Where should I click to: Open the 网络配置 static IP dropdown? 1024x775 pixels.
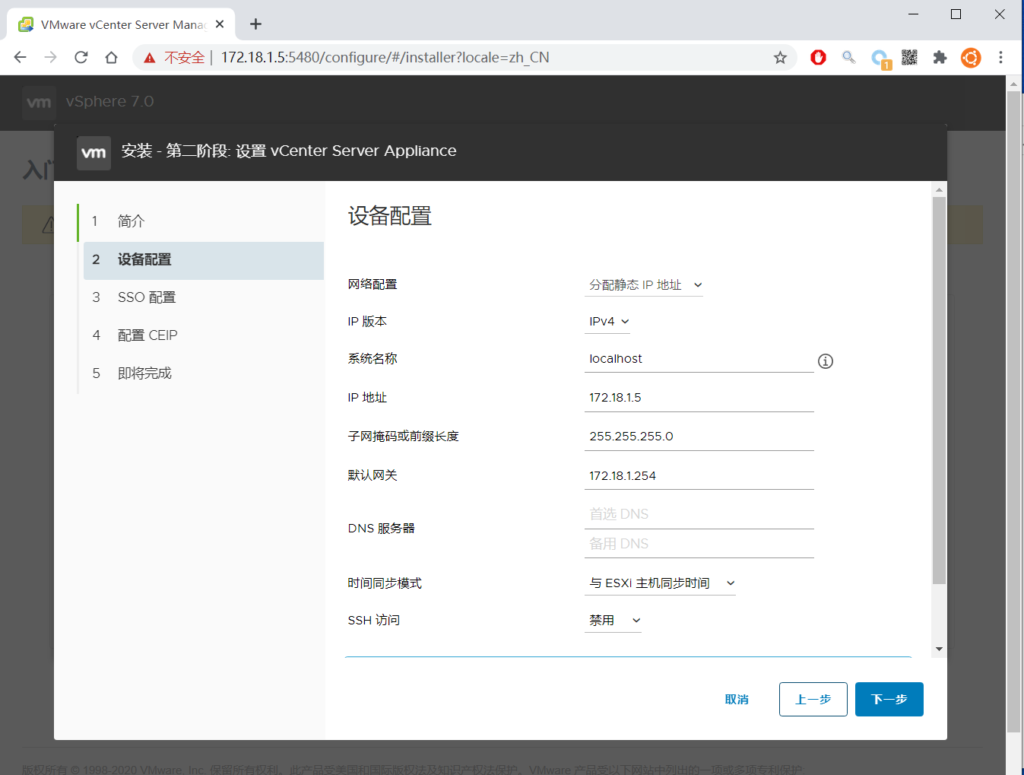point(645,285)
